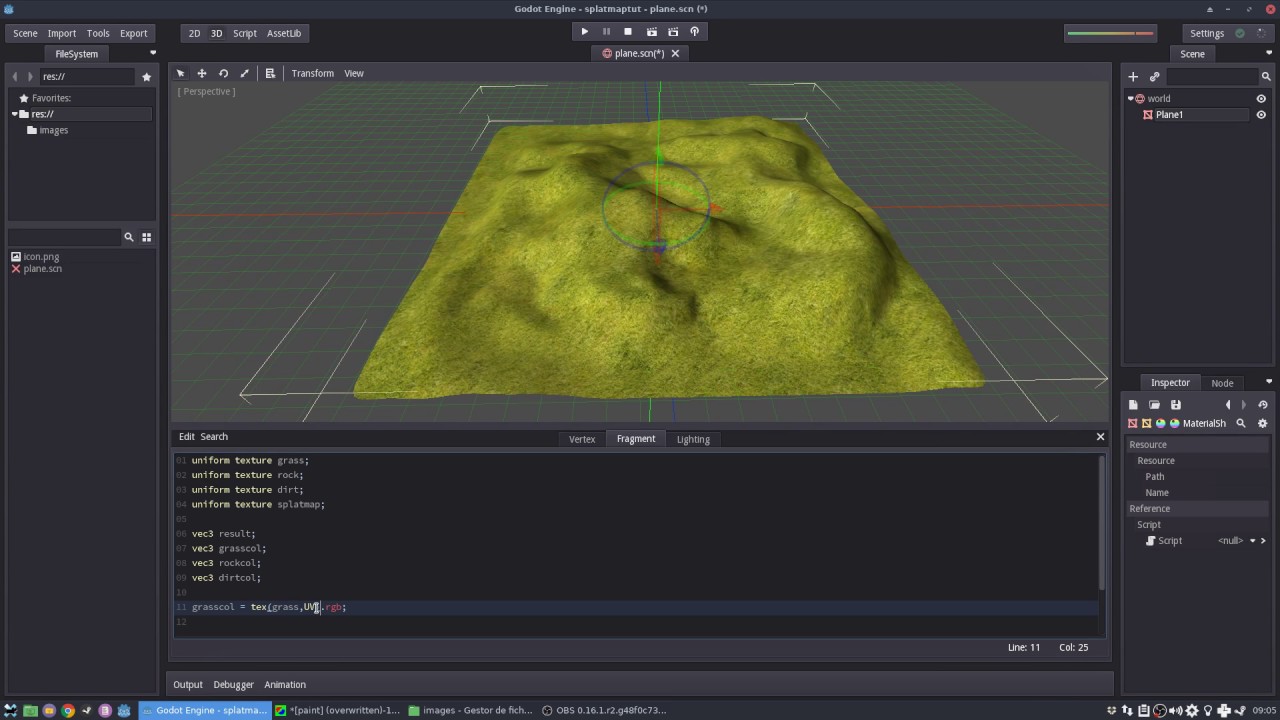1280x720 pixels.
Task: Expand the Inspector dock options arrow
Action: tap(1269, 382)
